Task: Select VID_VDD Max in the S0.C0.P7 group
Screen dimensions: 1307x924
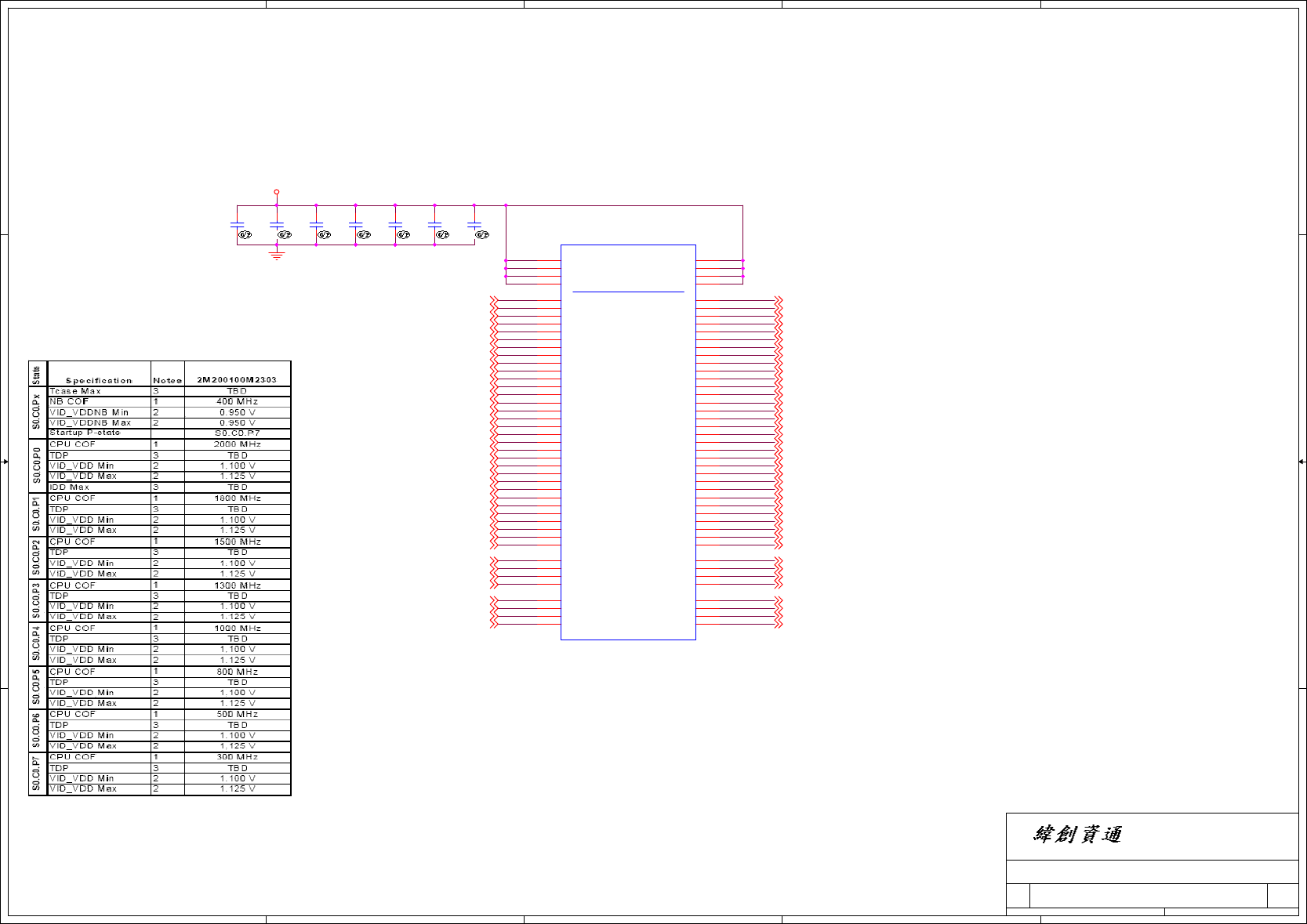Action: [x=83, y=789]
